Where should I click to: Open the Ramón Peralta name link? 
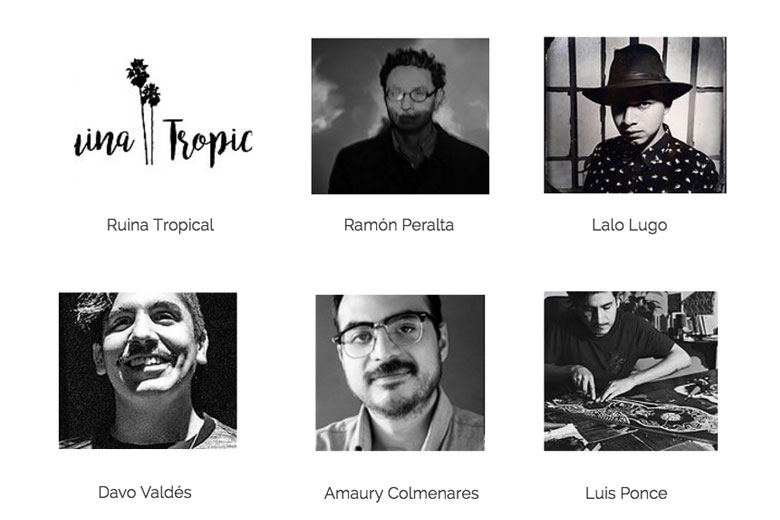coord(399,225)
